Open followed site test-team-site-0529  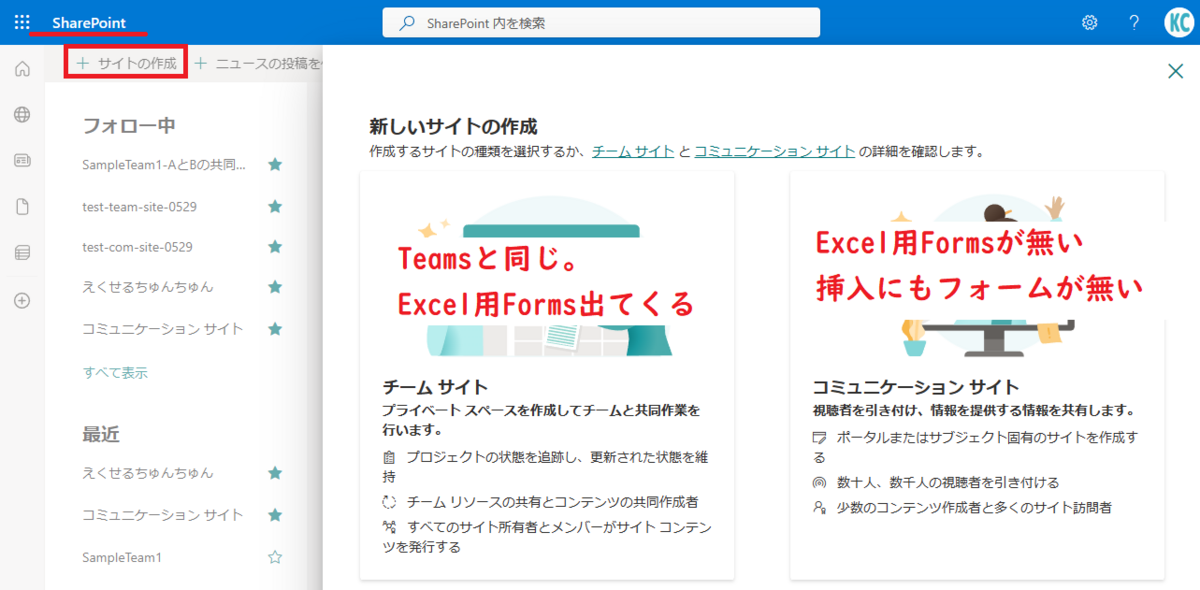(x=141, y=206)
